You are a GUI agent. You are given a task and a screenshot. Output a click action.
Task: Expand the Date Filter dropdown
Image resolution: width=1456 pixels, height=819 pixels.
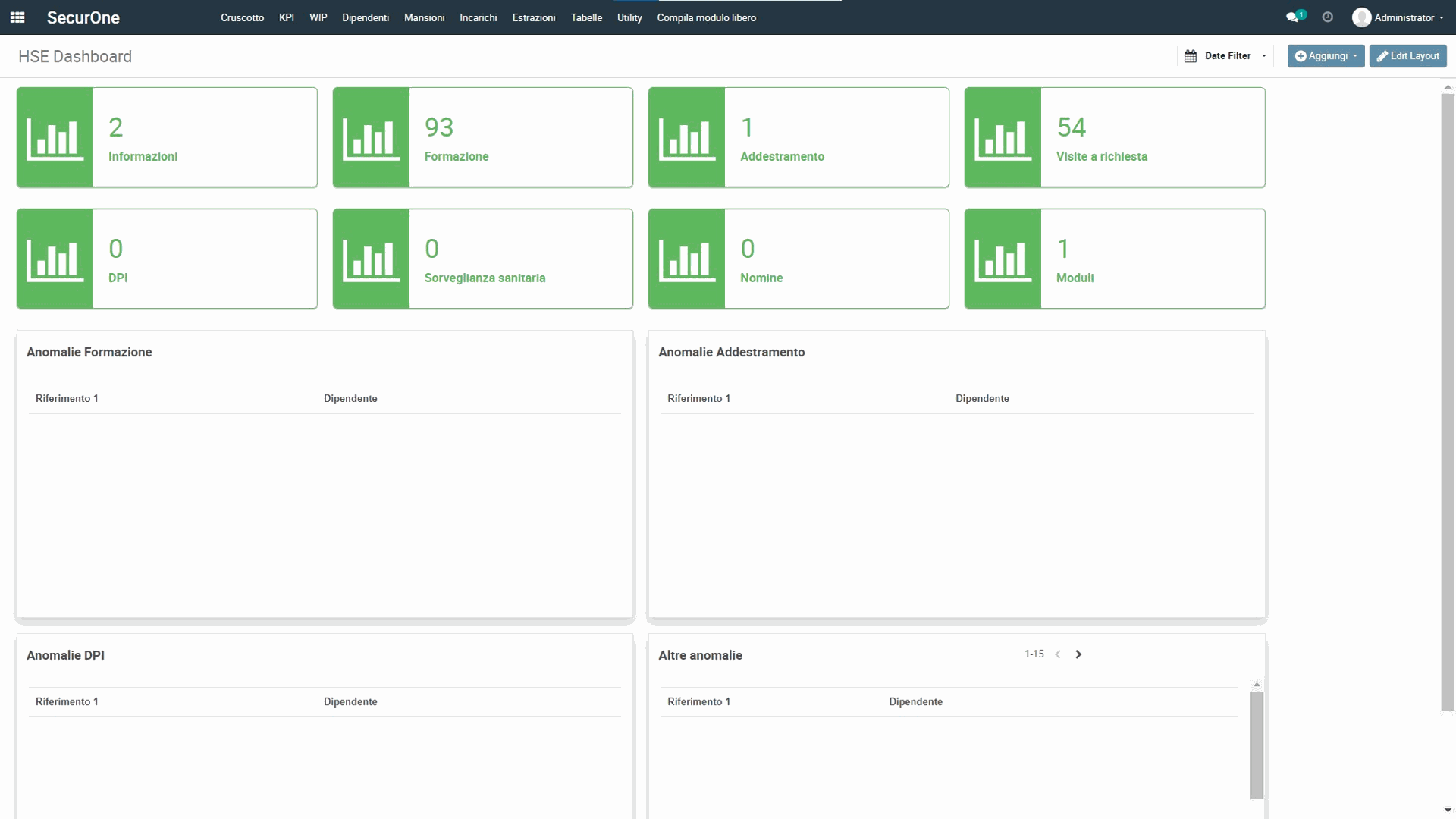[x=1225, y=56]
